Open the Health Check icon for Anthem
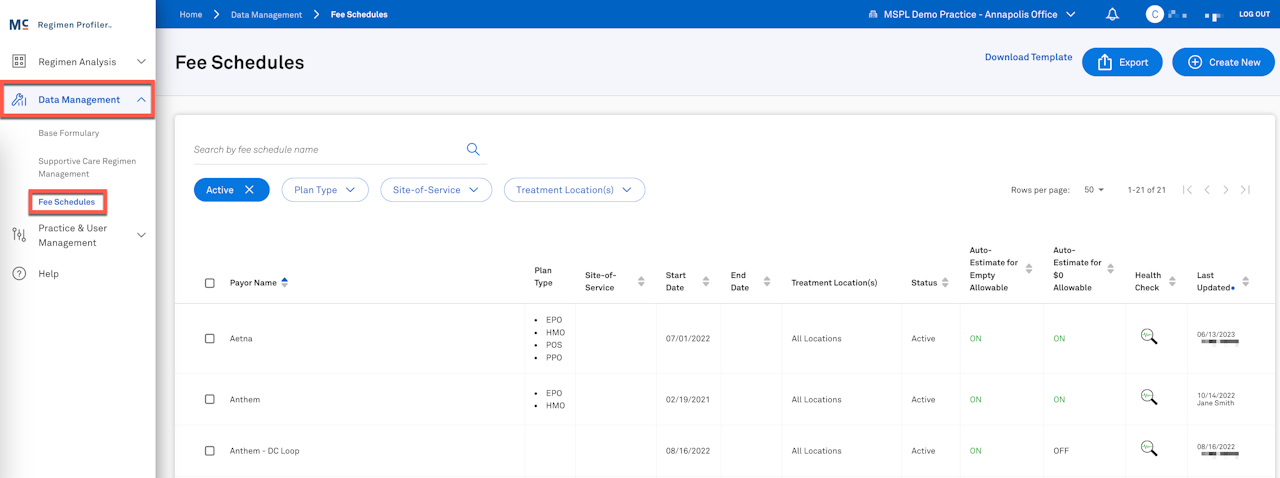This screenshot has width=1280, height=478. point(1148,398)
